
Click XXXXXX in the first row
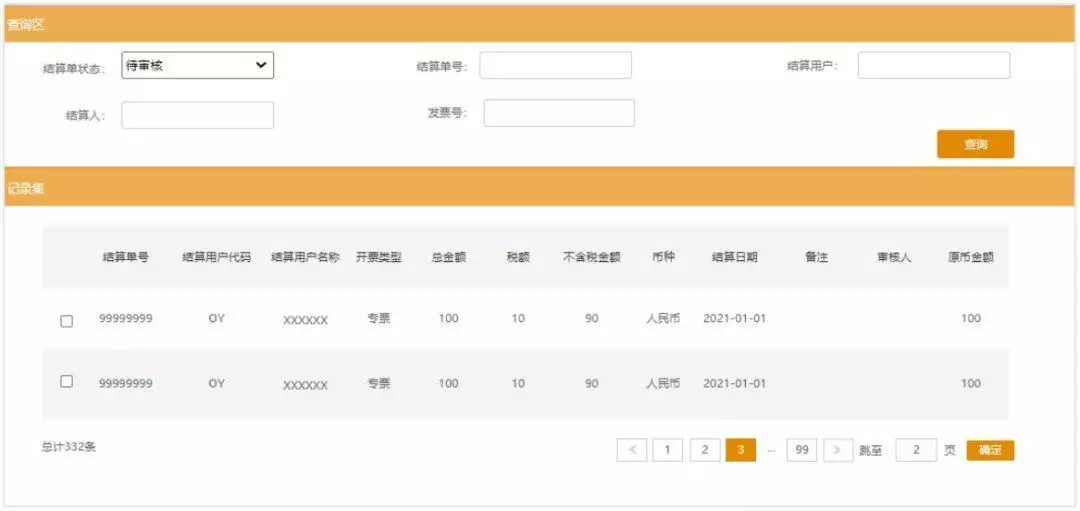pos(305,320)
